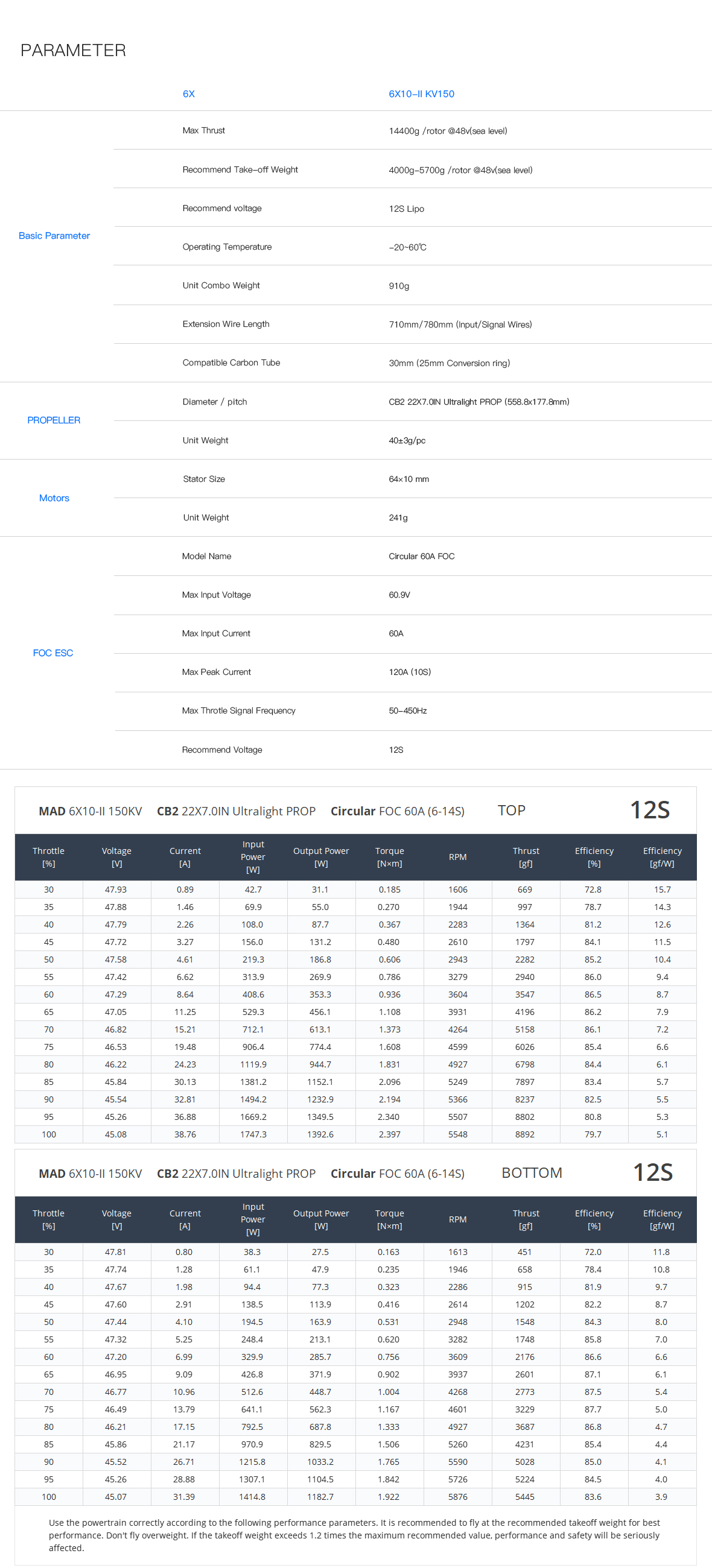The image size is (712, 1568).
Task: Click the powertrain usage disclaimer paragraph
Action: pos(354,1534)
